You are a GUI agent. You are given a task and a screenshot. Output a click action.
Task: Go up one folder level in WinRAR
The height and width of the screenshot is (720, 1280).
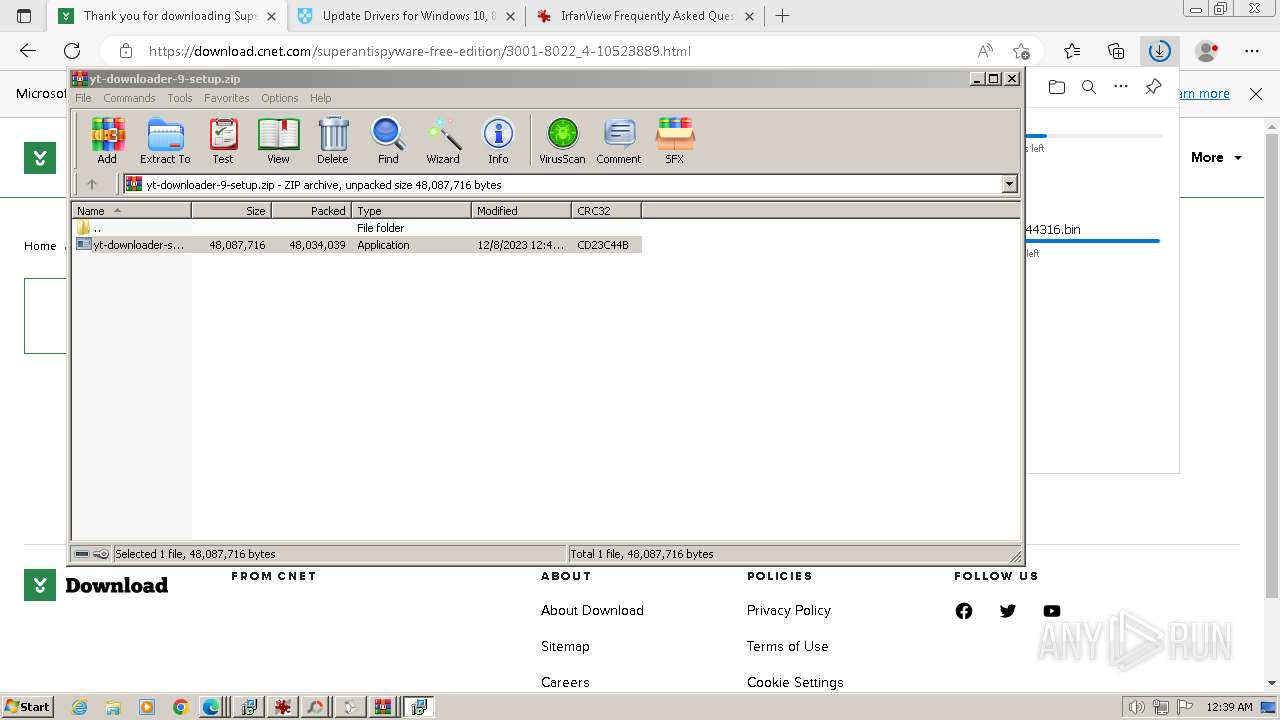coord(92,184)
